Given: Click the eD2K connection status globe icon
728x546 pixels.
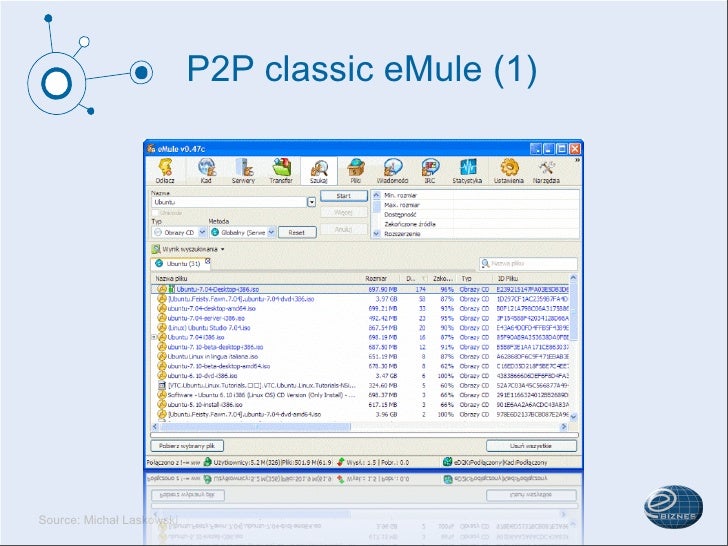Looking at the screenshot, I should 448,462.
